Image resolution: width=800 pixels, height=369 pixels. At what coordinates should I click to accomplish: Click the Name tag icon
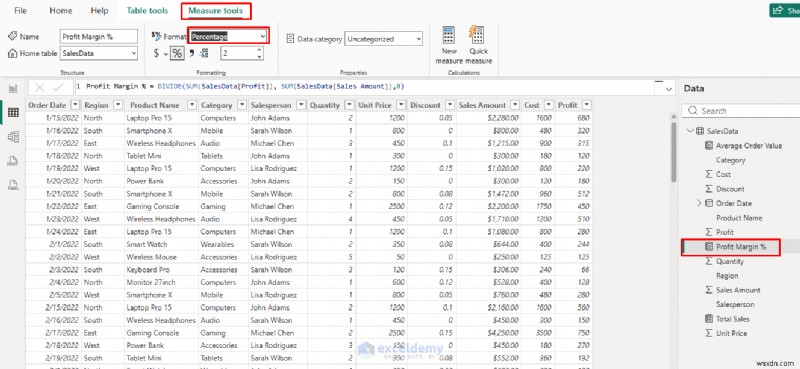pos(13,36)
